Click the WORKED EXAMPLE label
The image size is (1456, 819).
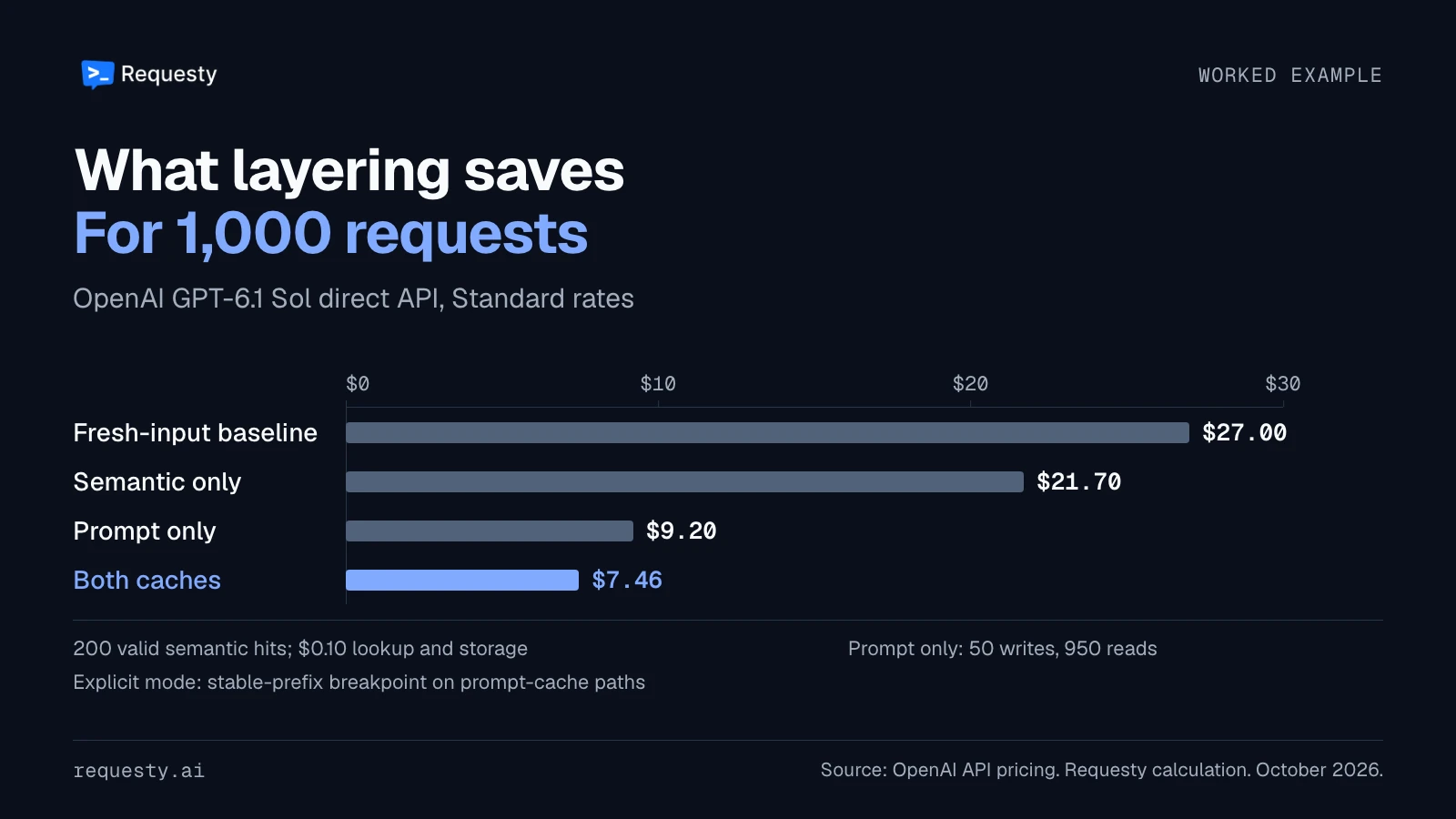click(1289, 76)
